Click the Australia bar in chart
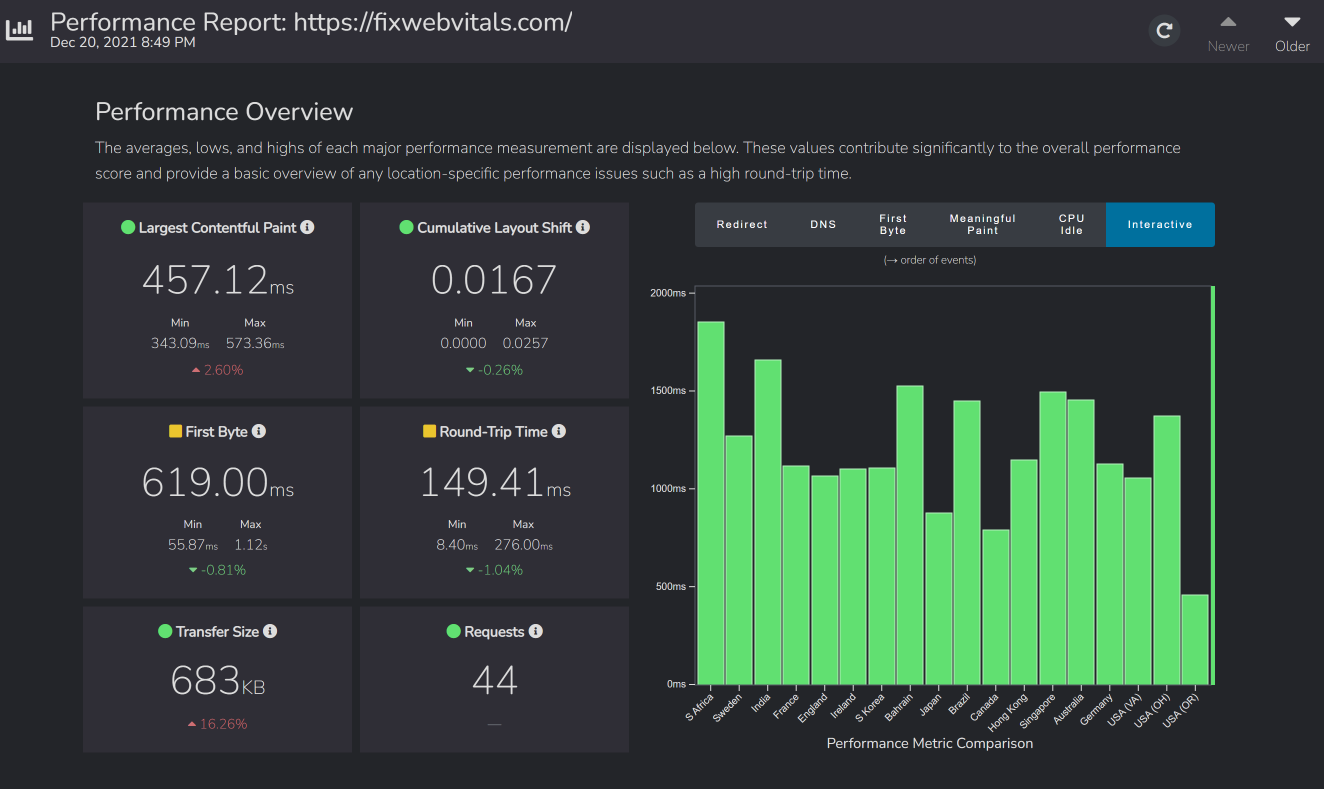This screenshot has width=1324, height=789. point(1081,542)
